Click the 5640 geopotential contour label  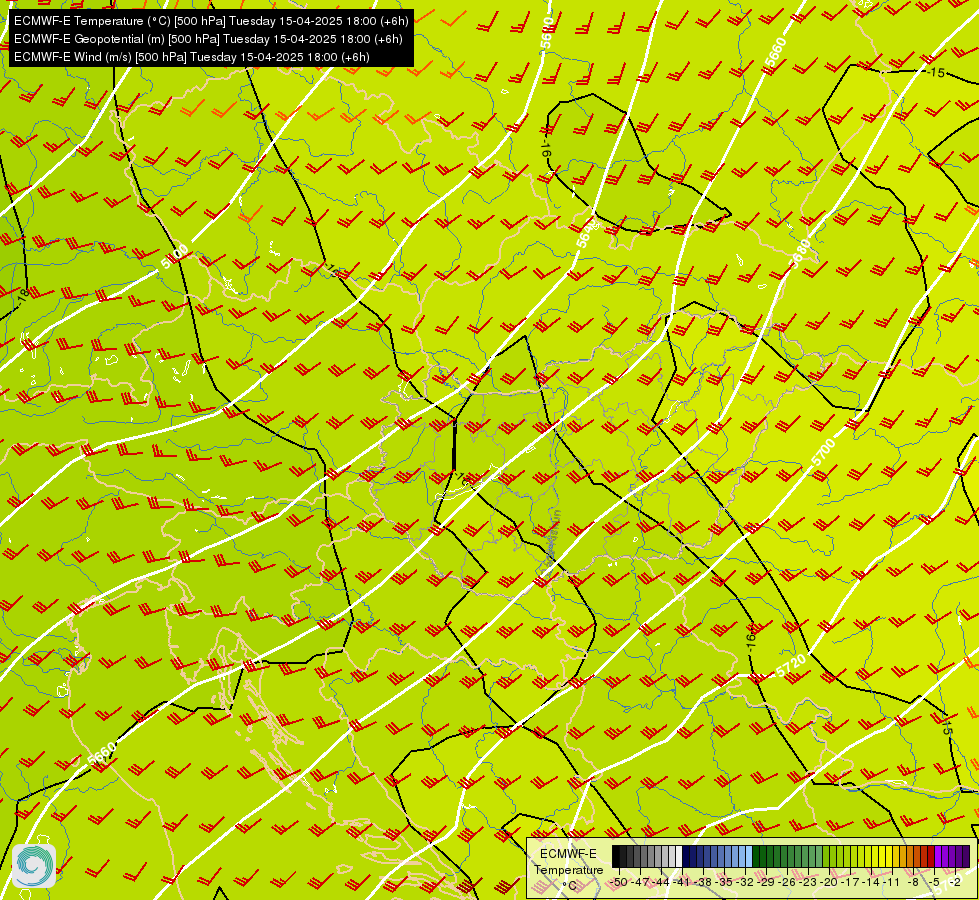[x=587, y=234]
